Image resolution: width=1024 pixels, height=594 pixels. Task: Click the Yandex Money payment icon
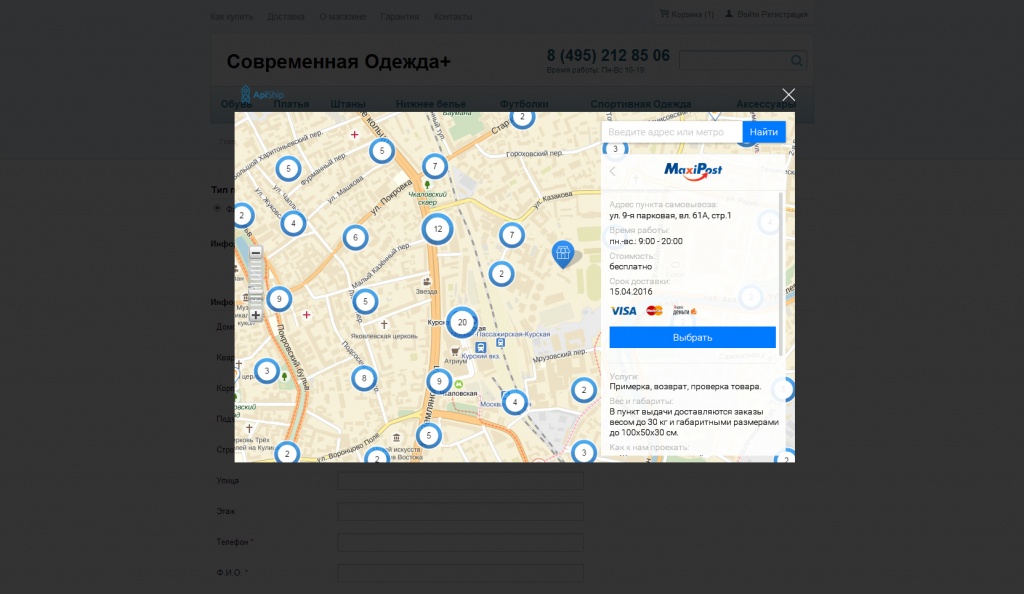pos(685,311)
